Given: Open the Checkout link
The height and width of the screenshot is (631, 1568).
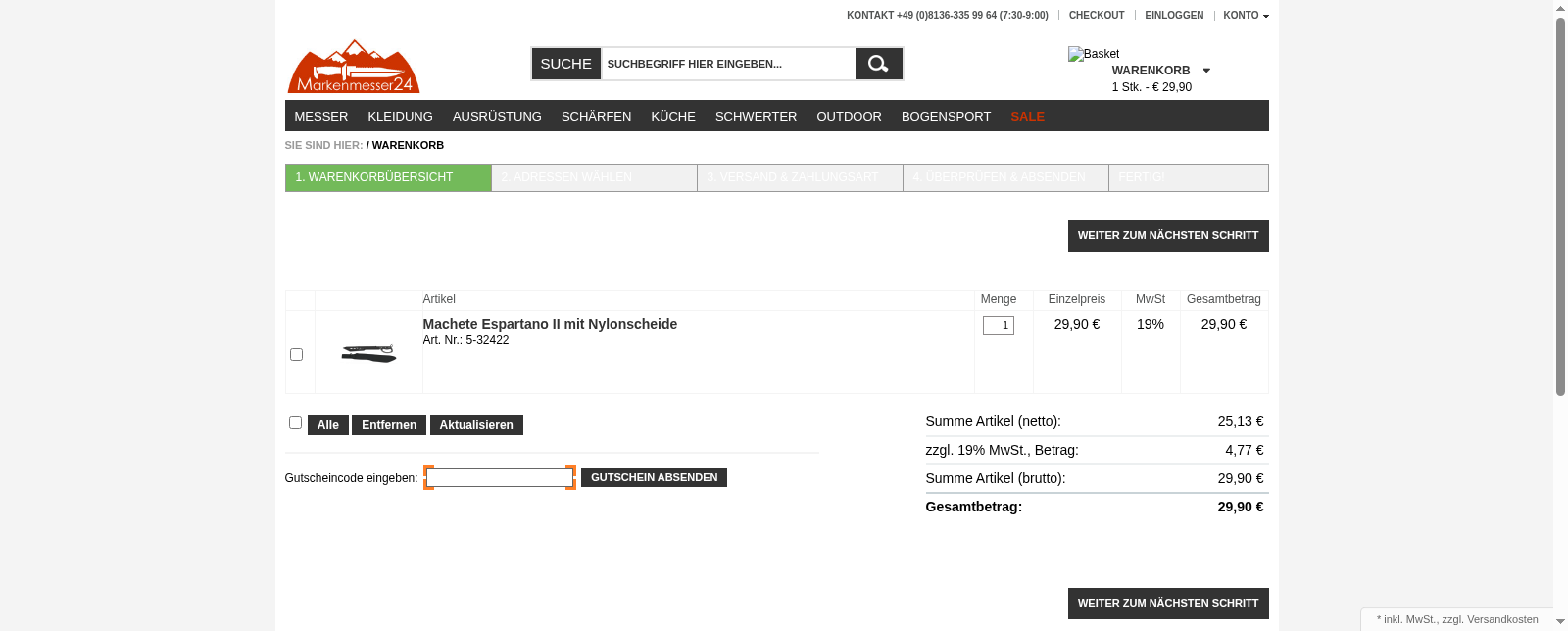Looking at the screenshot, I should click(x=1097, y=16).
